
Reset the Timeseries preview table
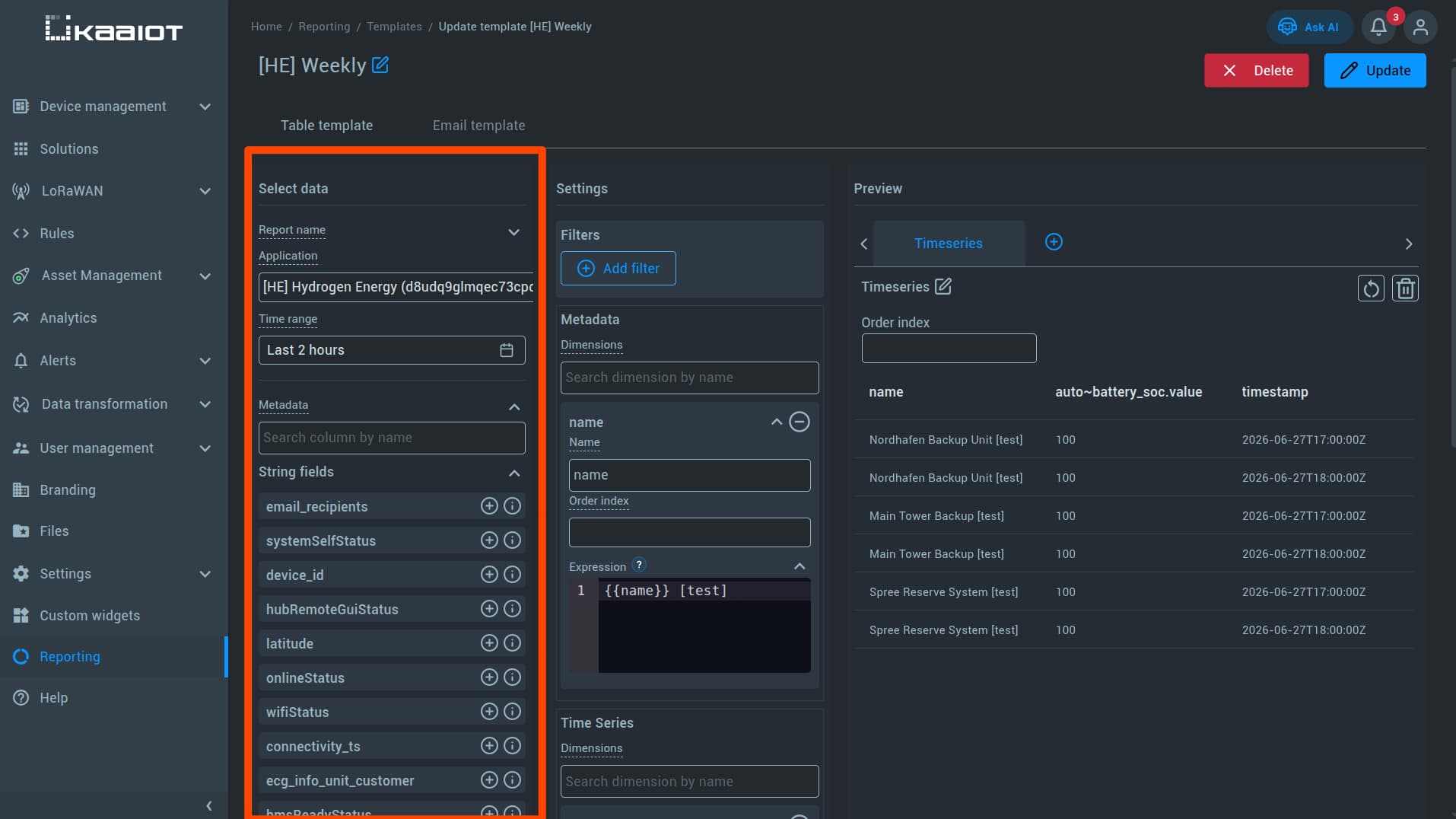(x=1371, y=288)
